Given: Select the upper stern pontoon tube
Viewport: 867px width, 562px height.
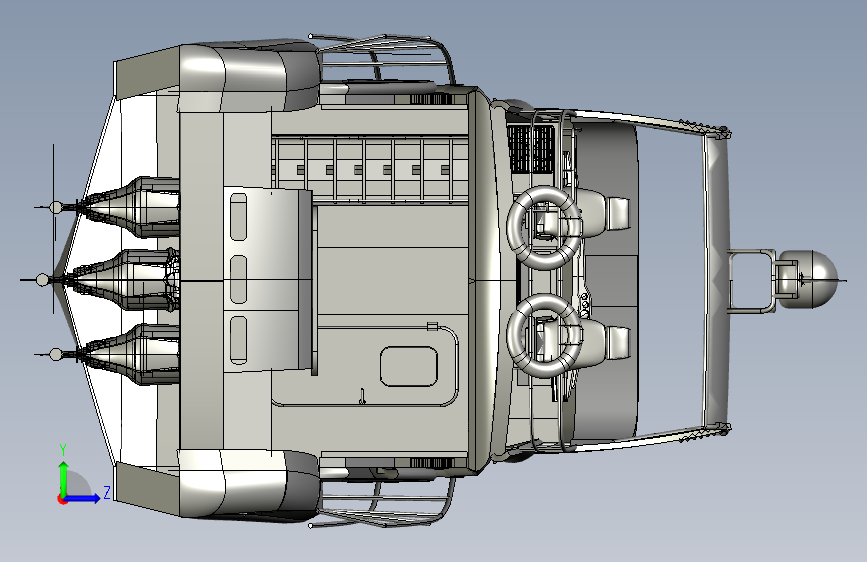Looking at the screenshot, I should 249,77.
